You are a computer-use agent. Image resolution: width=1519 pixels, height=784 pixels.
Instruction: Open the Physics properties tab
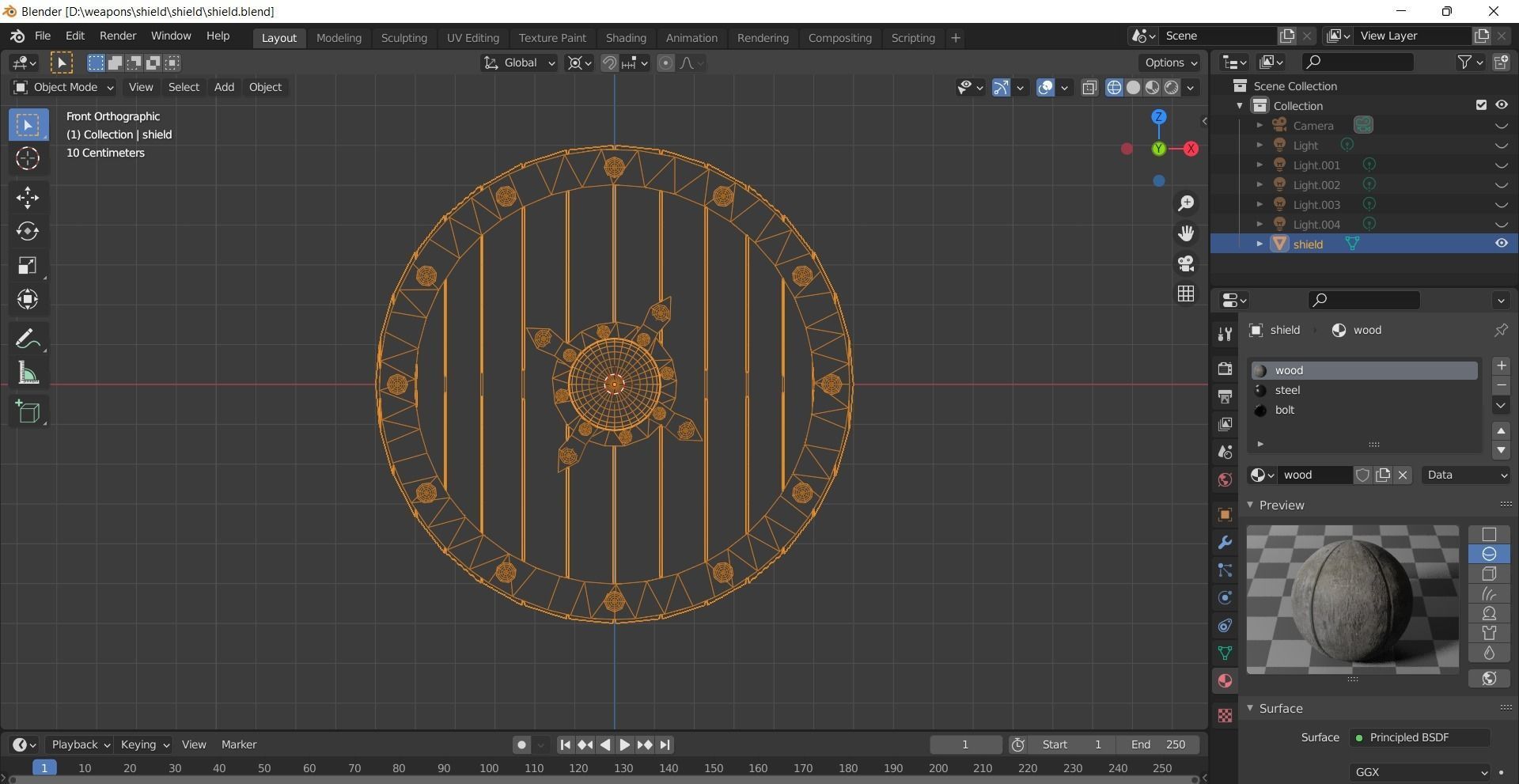tap(1225, 598)
